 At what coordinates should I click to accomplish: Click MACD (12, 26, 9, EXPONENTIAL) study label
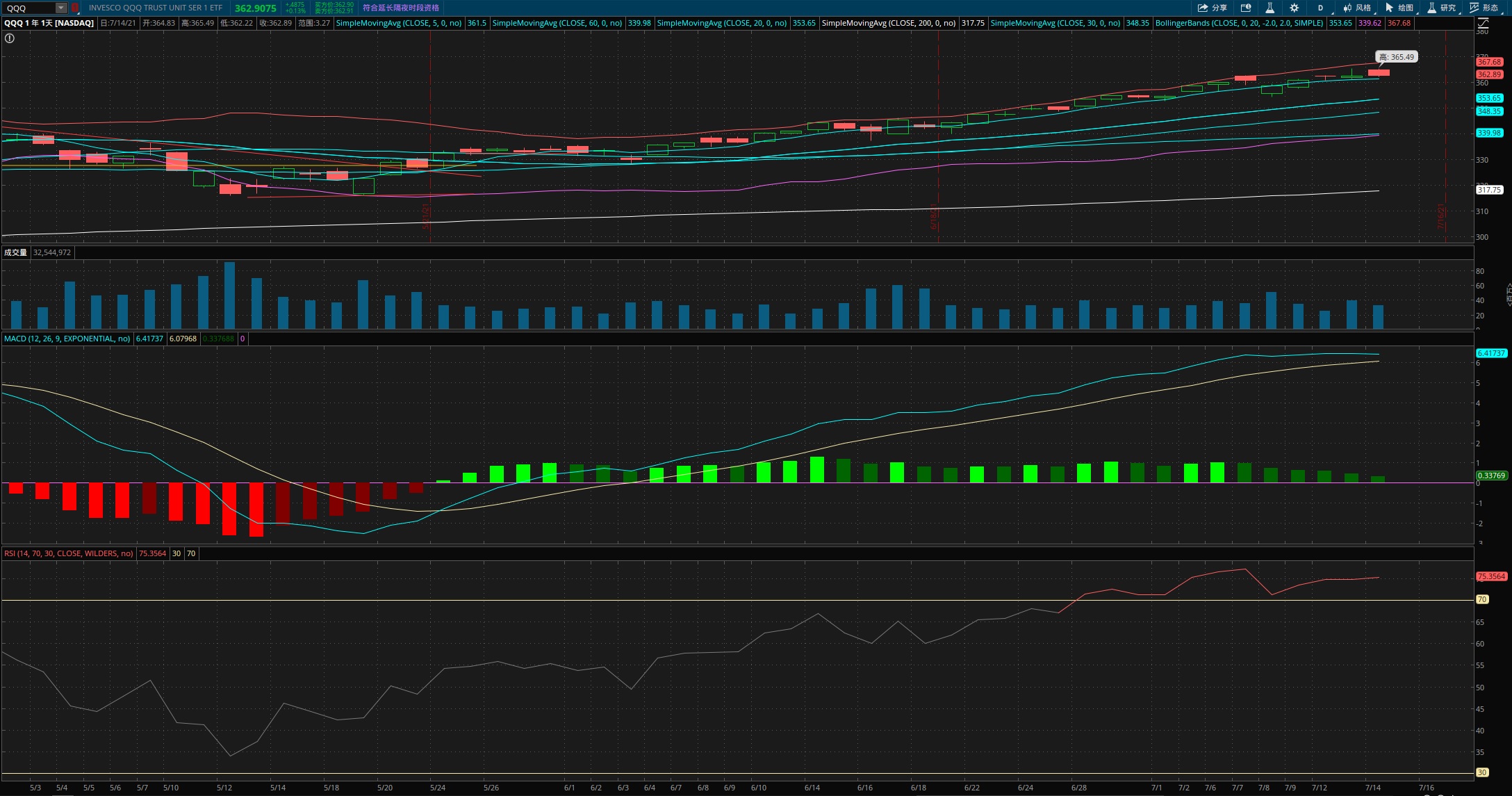(67, 339)
